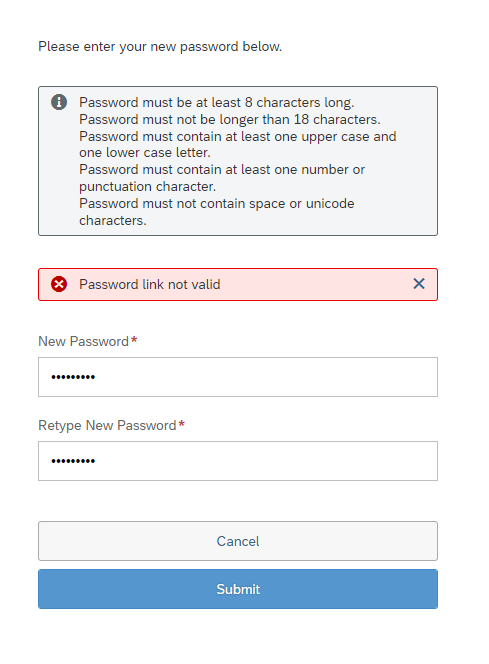Click the info icon in password rules box
This screenshot has width=489, height=664.
point(59,102)
